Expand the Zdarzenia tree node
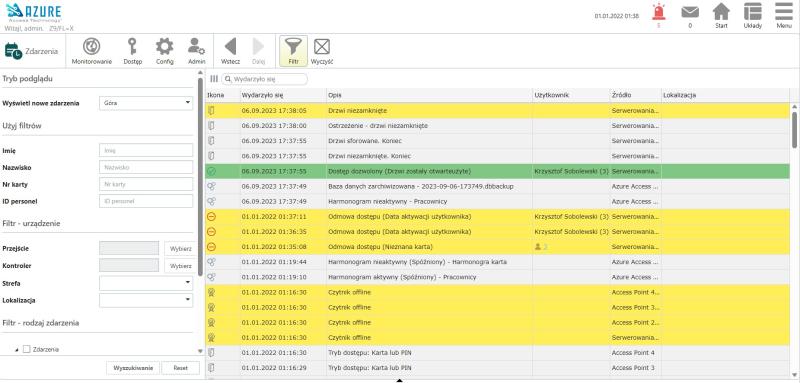800x383 pixels. [x=16, y=350]
